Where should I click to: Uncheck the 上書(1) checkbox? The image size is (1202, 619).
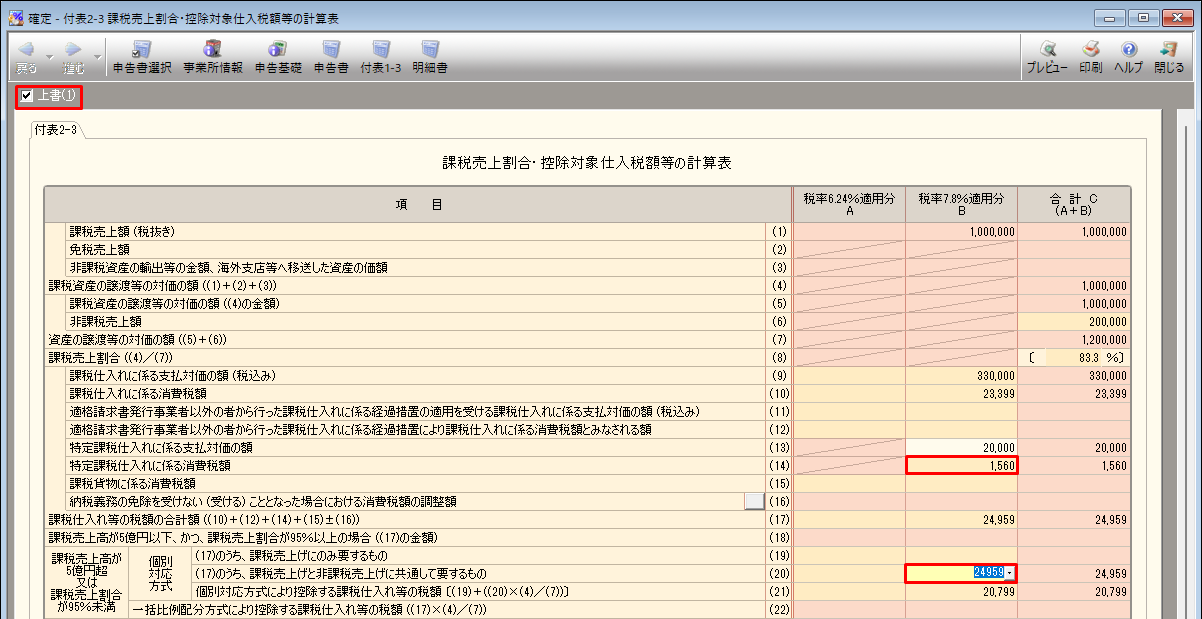click(27, 96)
